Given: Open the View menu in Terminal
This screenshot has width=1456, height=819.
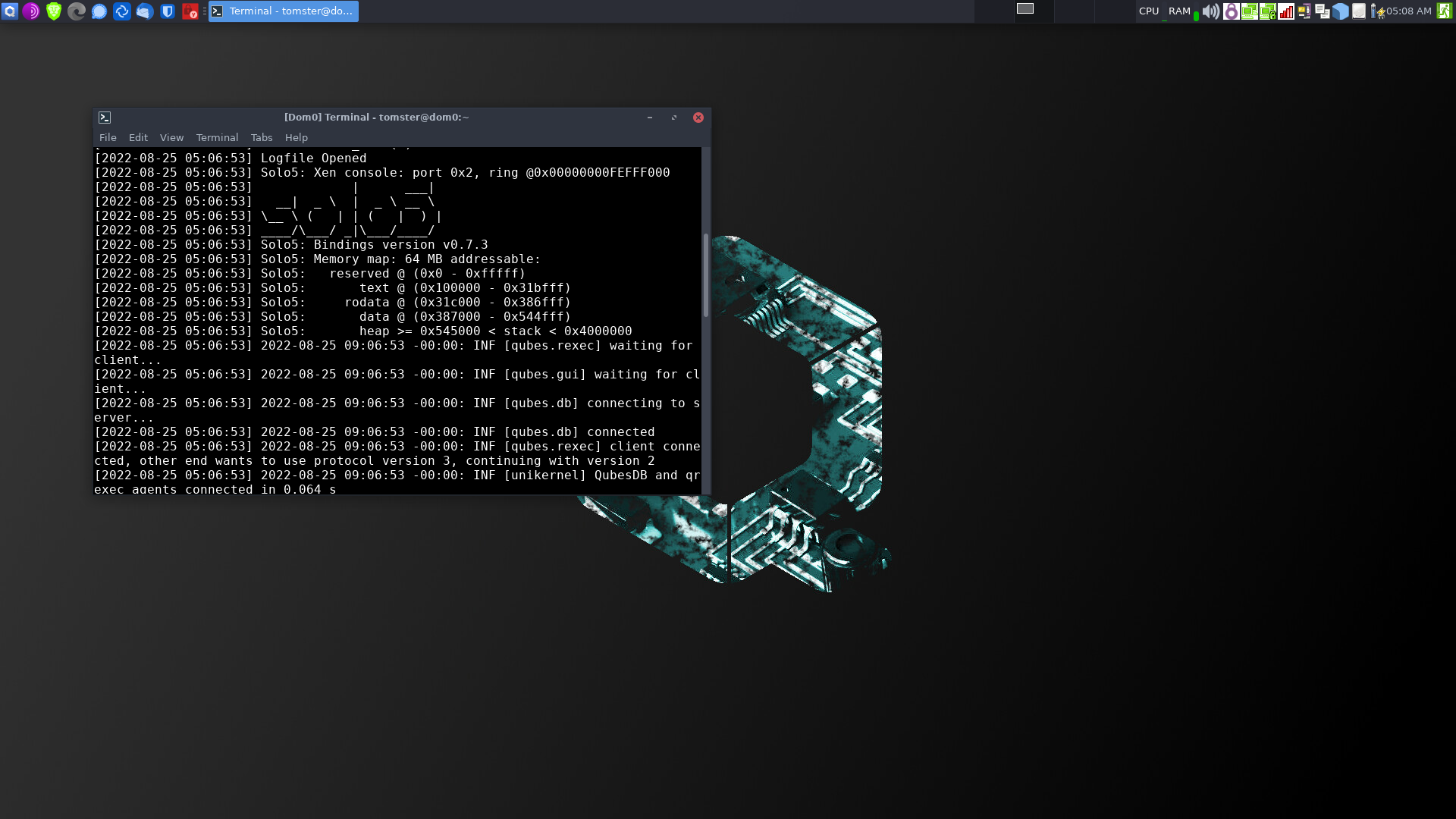Looking at the screenshot, I should point(171,137).
